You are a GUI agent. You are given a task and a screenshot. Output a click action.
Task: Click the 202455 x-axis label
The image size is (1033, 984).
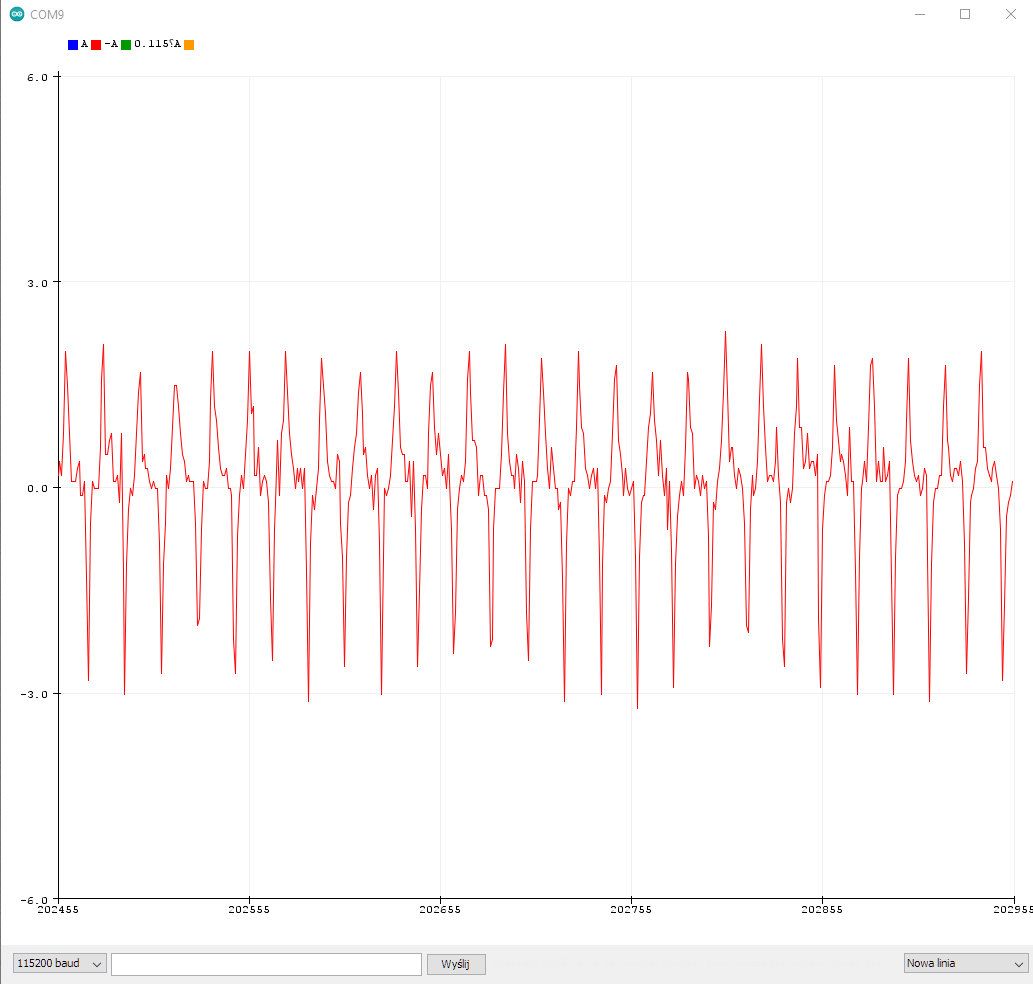pyautogui.click(x=58, y=910)
